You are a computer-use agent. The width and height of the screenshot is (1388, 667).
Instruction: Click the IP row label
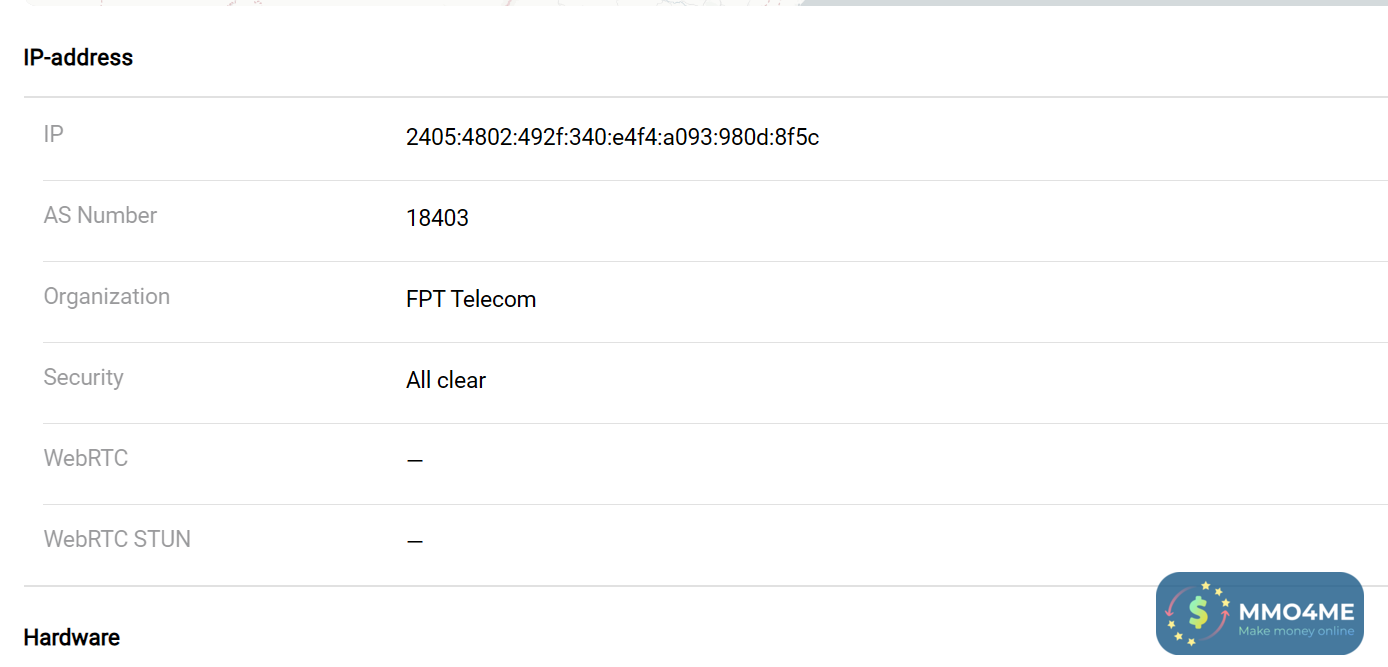(54, 134)
